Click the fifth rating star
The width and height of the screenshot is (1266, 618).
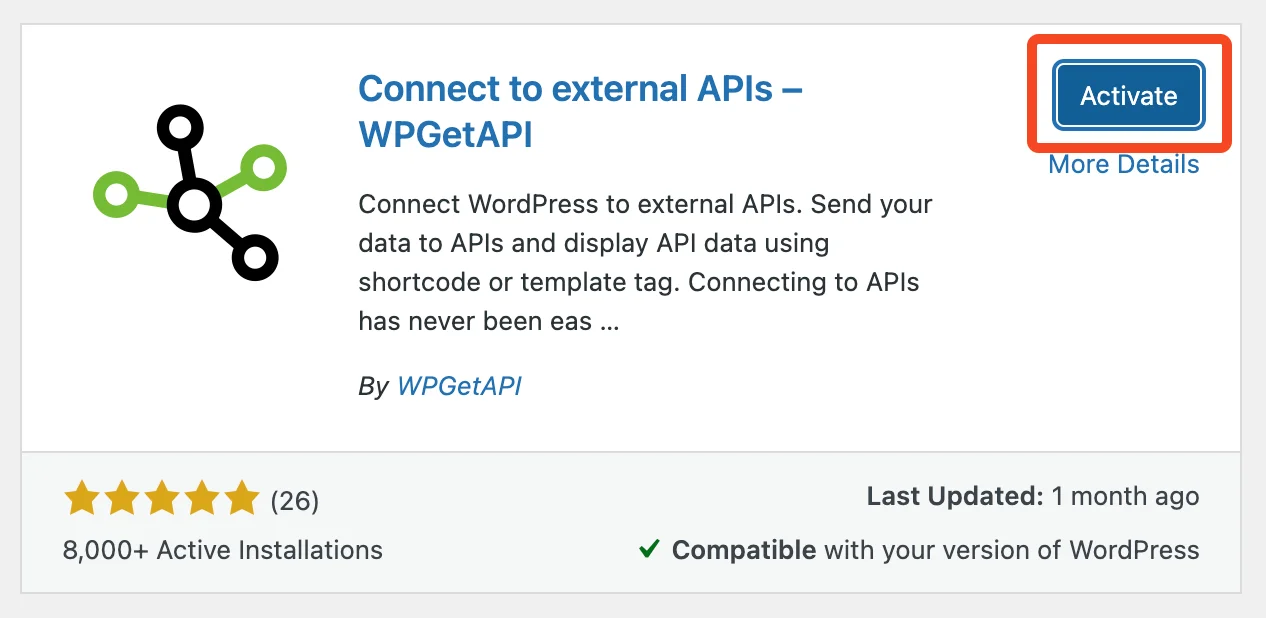[x=241, y=496]
